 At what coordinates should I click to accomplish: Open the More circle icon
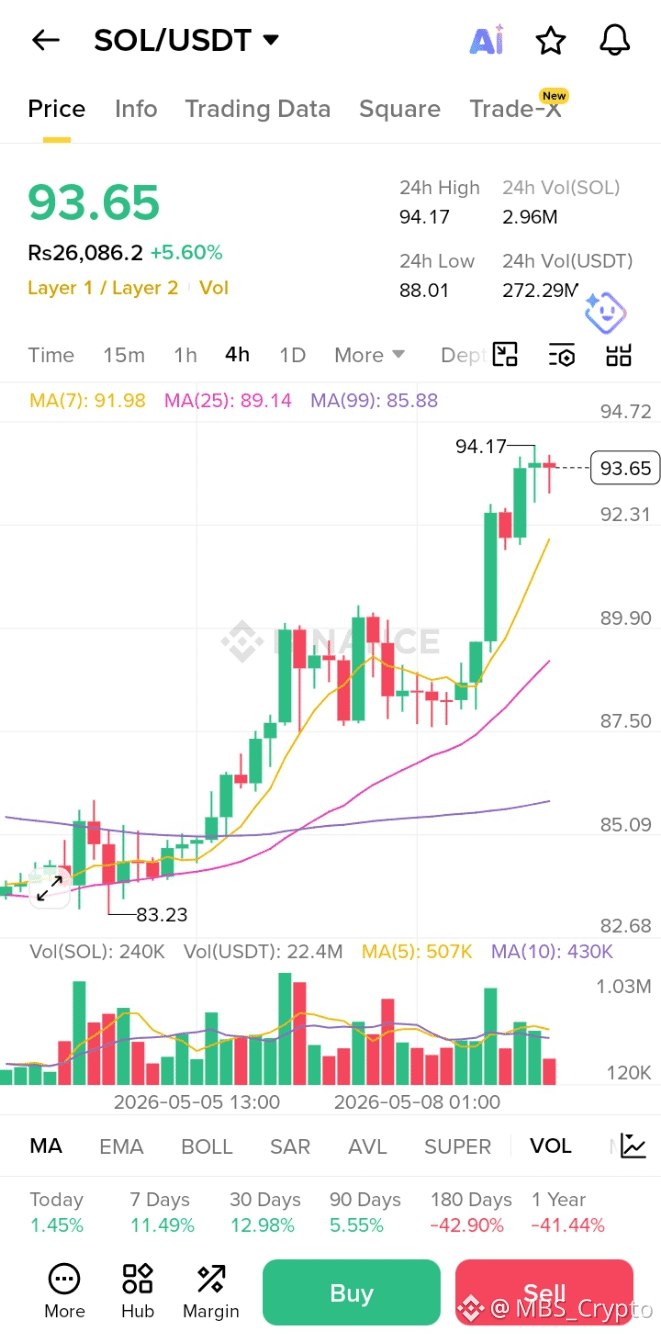point(64,1291)
